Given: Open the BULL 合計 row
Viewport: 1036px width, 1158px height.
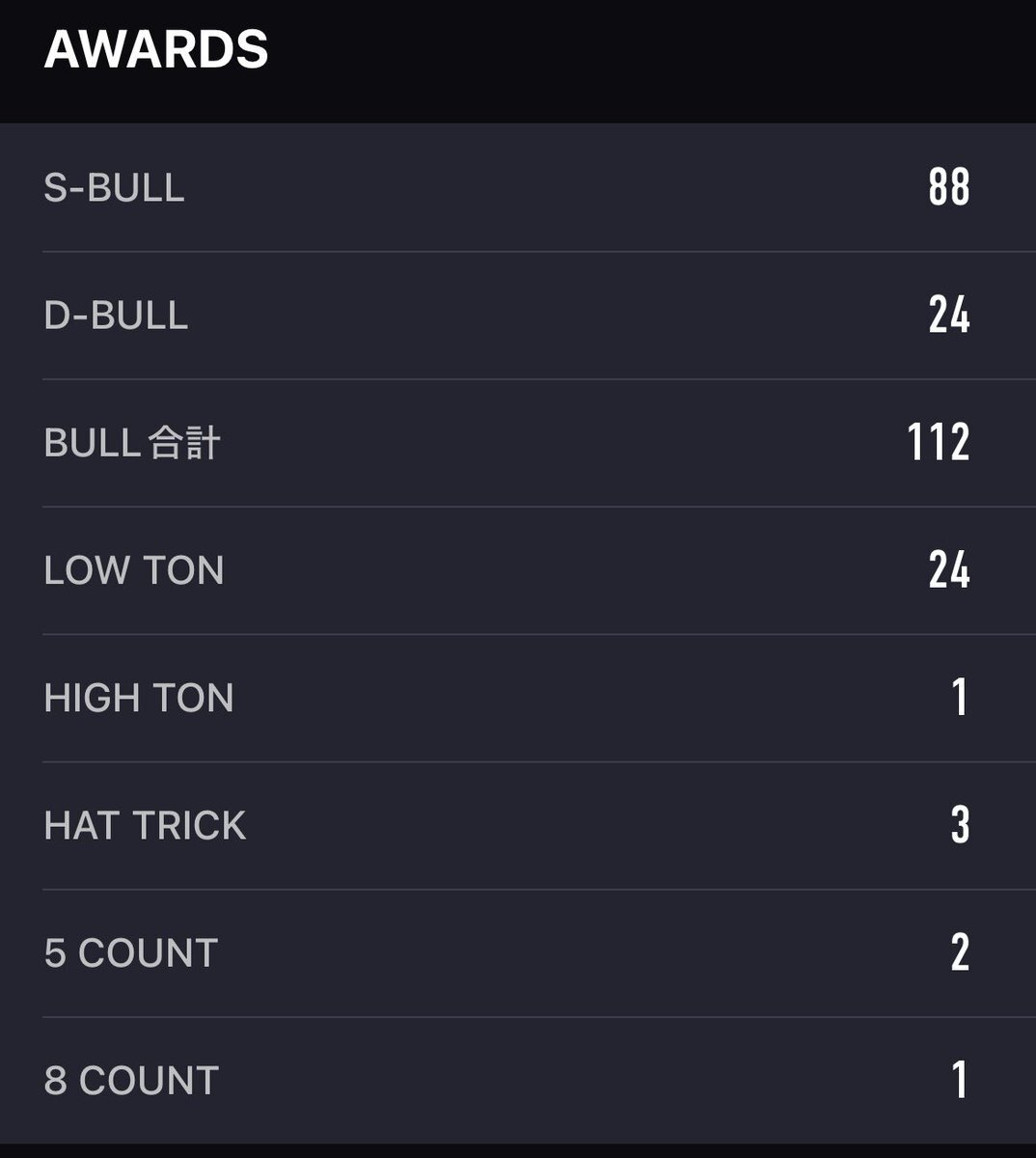Looking at the screenshot, I should coord(518,443).
